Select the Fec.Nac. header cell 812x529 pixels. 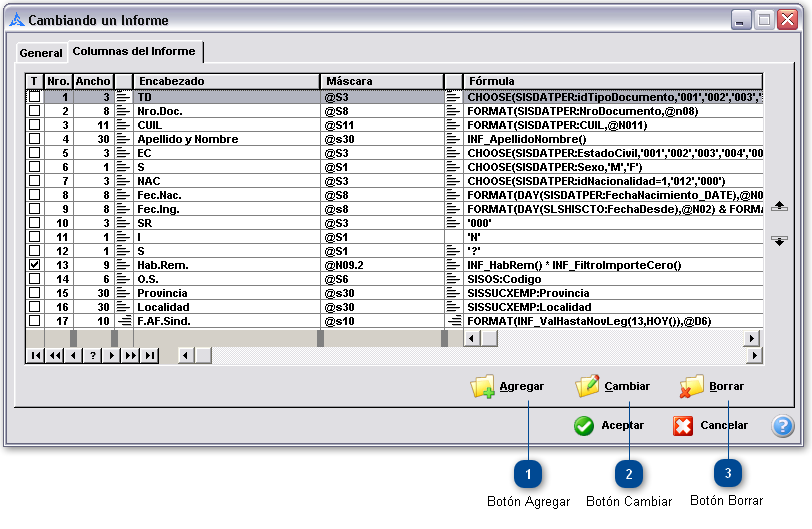[x=227, y=195]
